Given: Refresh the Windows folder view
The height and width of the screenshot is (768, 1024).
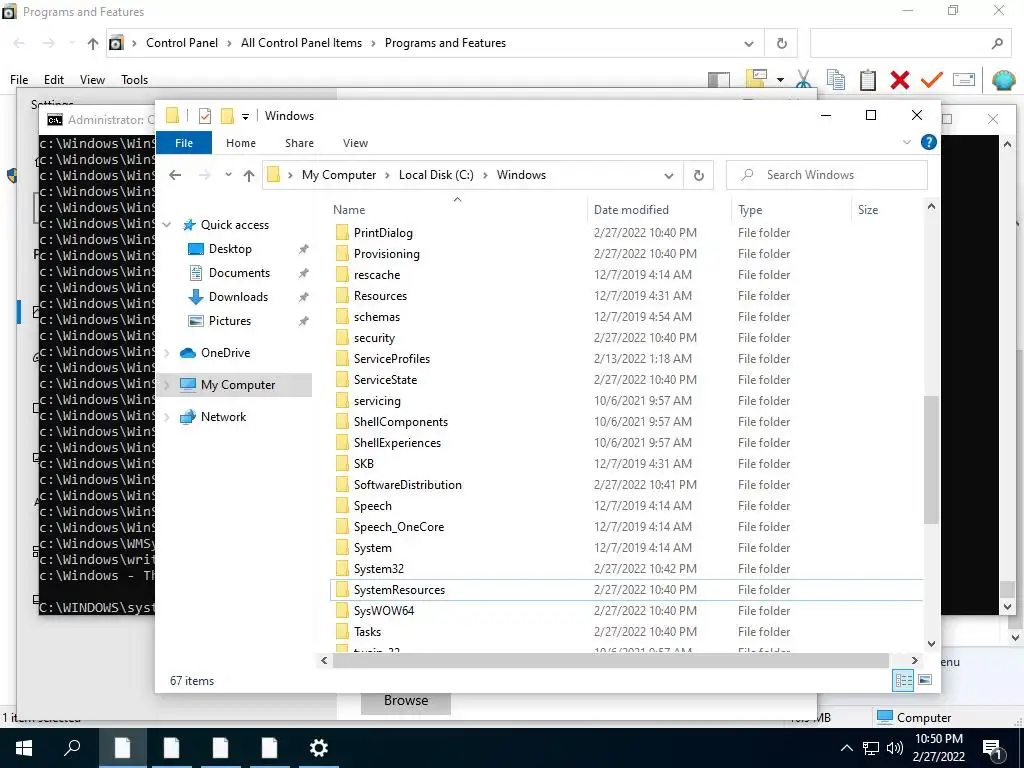Looking at the screenshot, I should click(x=699, y=175).
